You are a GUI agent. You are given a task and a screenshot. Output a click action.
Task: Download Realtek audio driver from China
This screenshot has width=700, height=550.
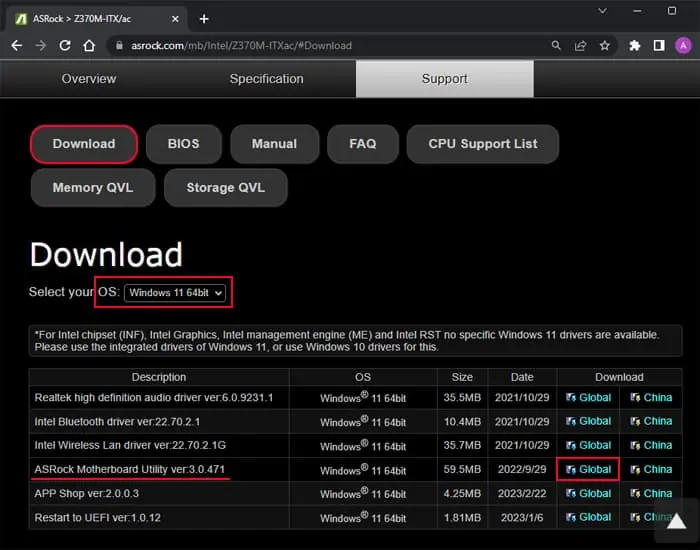[651, 397]
